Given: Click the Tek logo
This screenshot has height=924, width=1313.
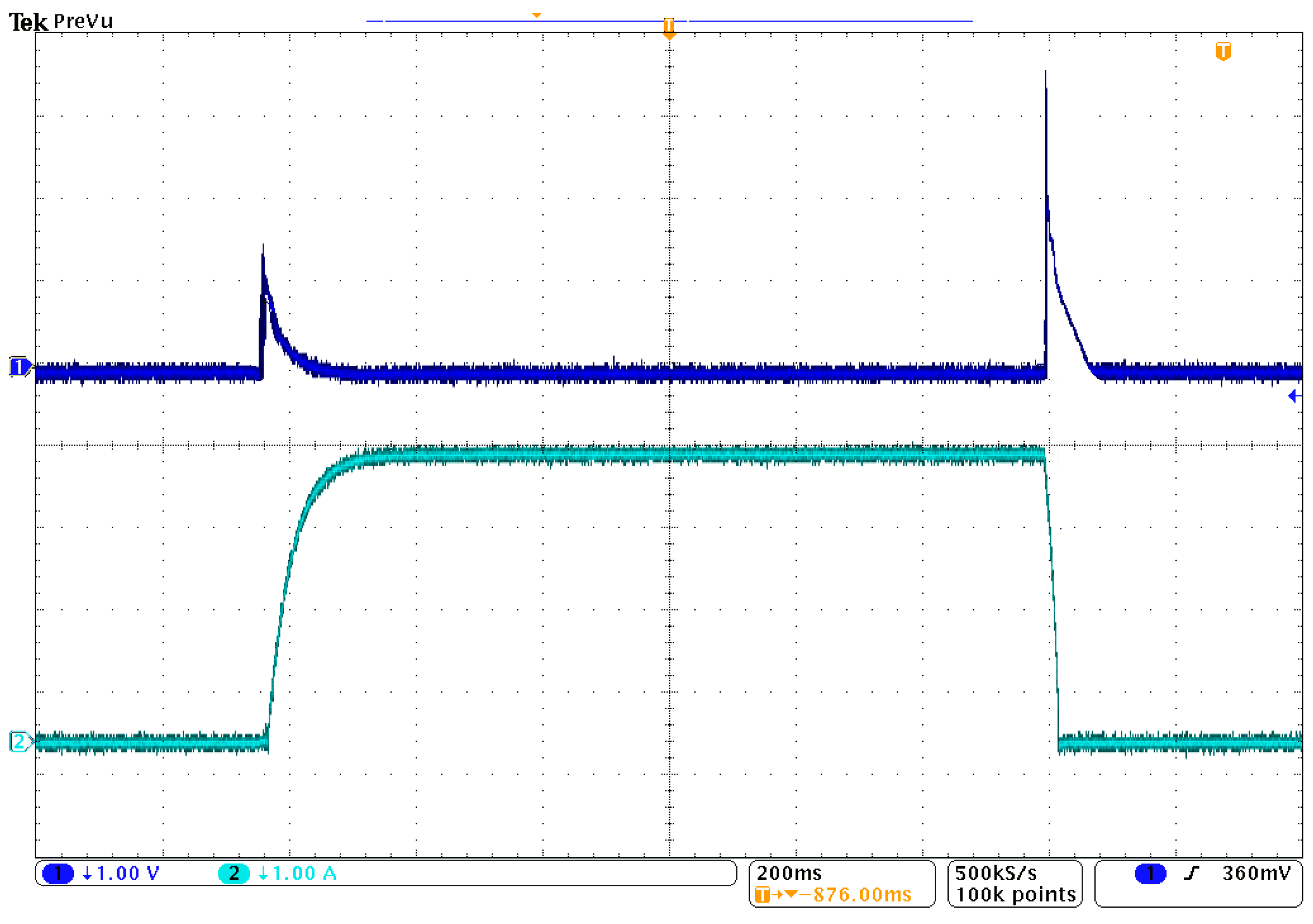Looking at the screenshot, I should [x=29, y=22].
